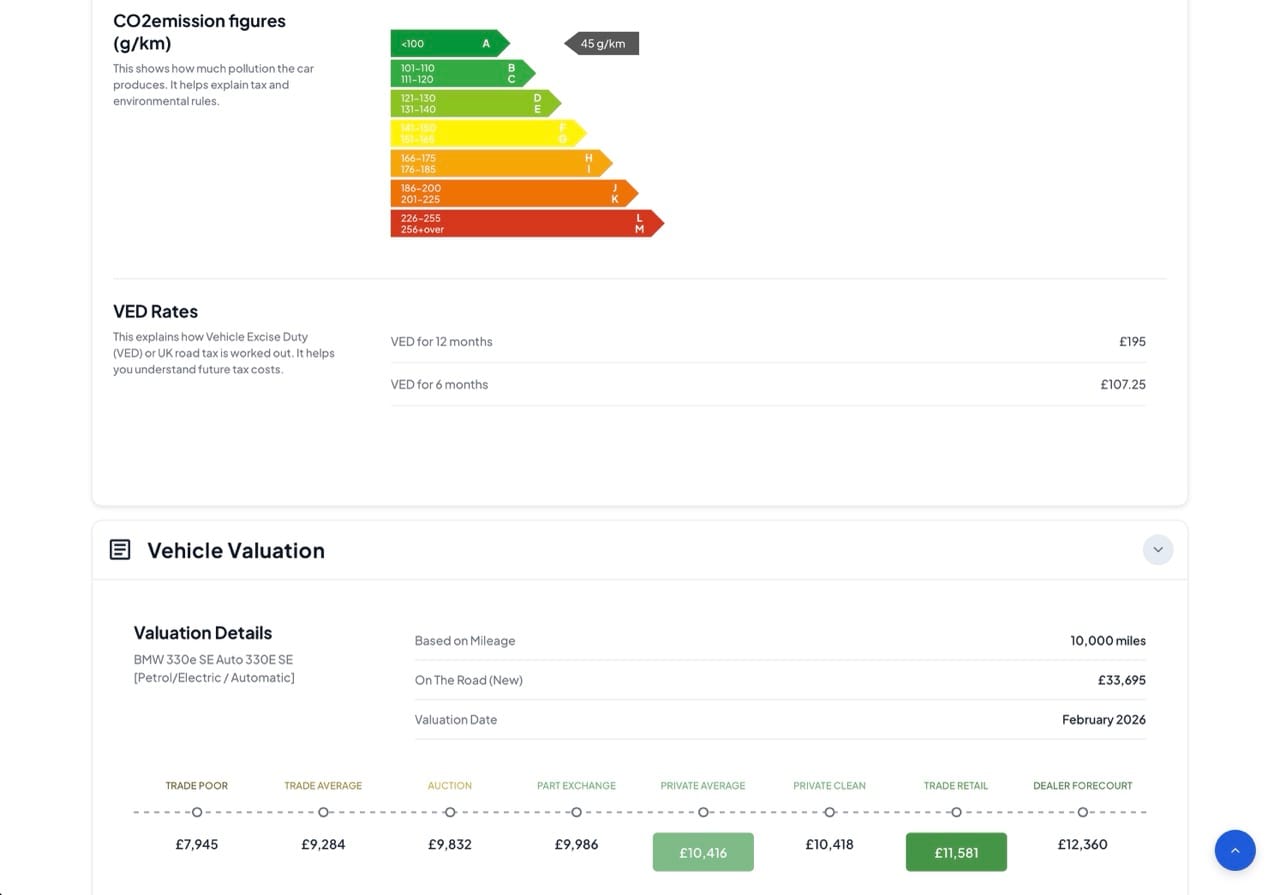This screenshot has height=895, width=1280.
Task: Click the Vehicle Valuation heading
Action: click(x=236, y=550)
